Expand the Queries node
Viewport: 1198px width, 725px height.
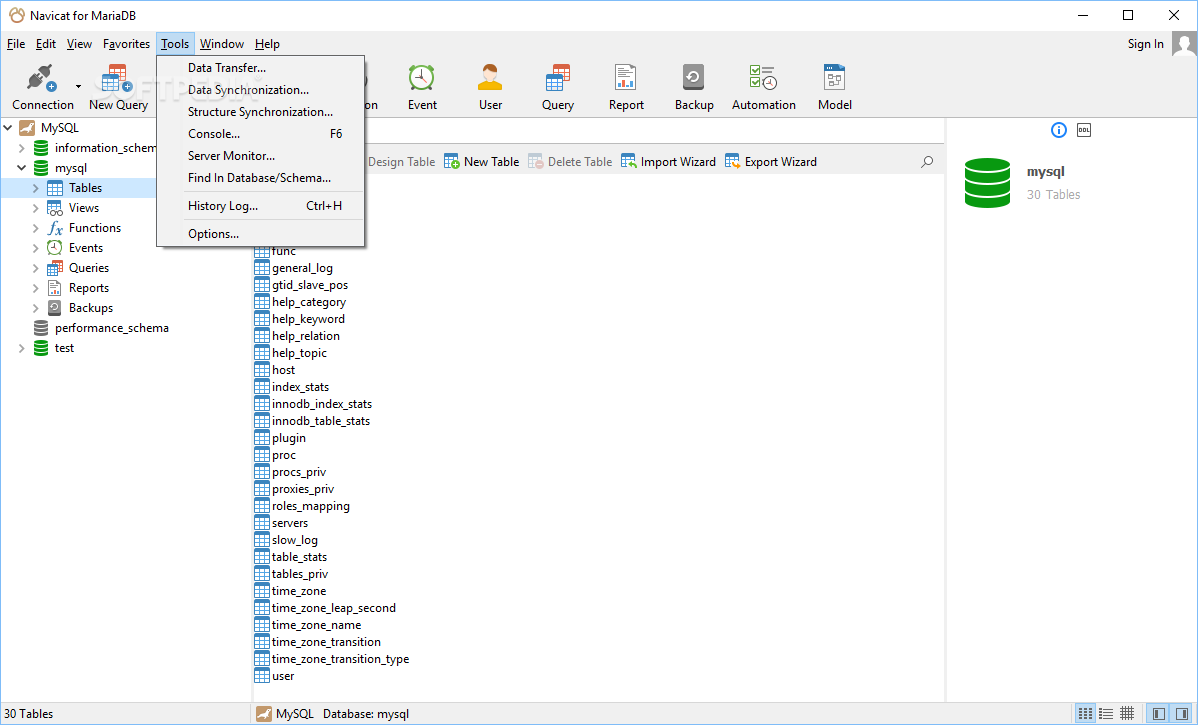[35, 267]
